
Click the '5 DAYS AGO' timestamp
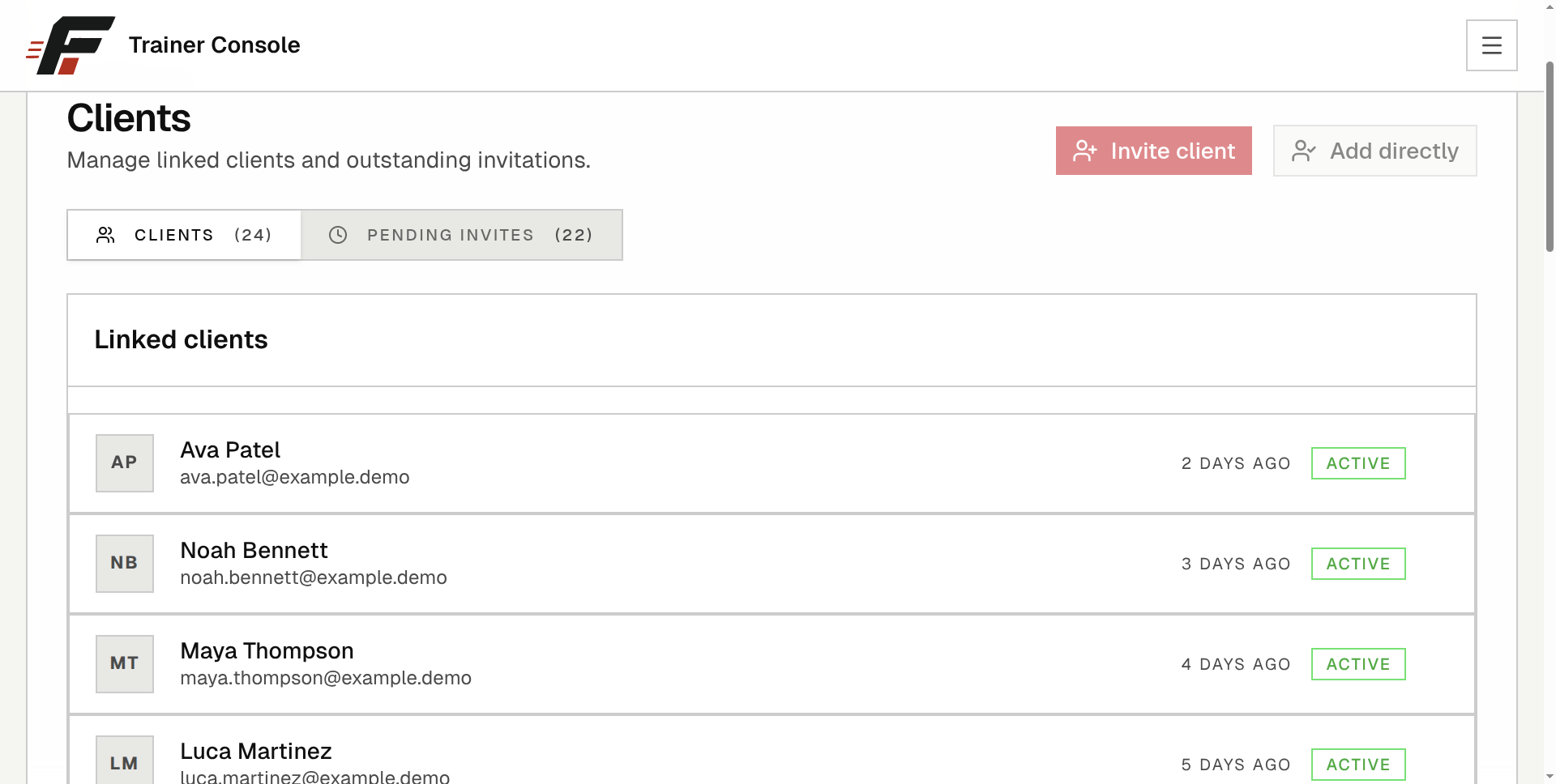click(1236, 765)
